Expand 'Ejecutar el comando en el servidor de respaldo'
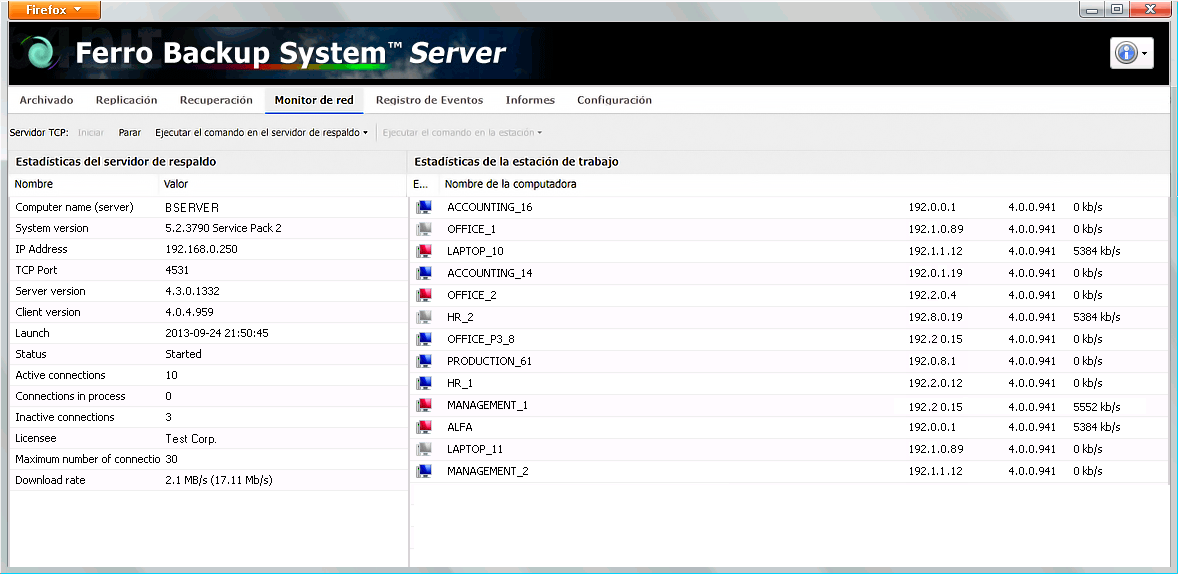Viewport: 1178px width, 574px height. click(x=261, y=132)
